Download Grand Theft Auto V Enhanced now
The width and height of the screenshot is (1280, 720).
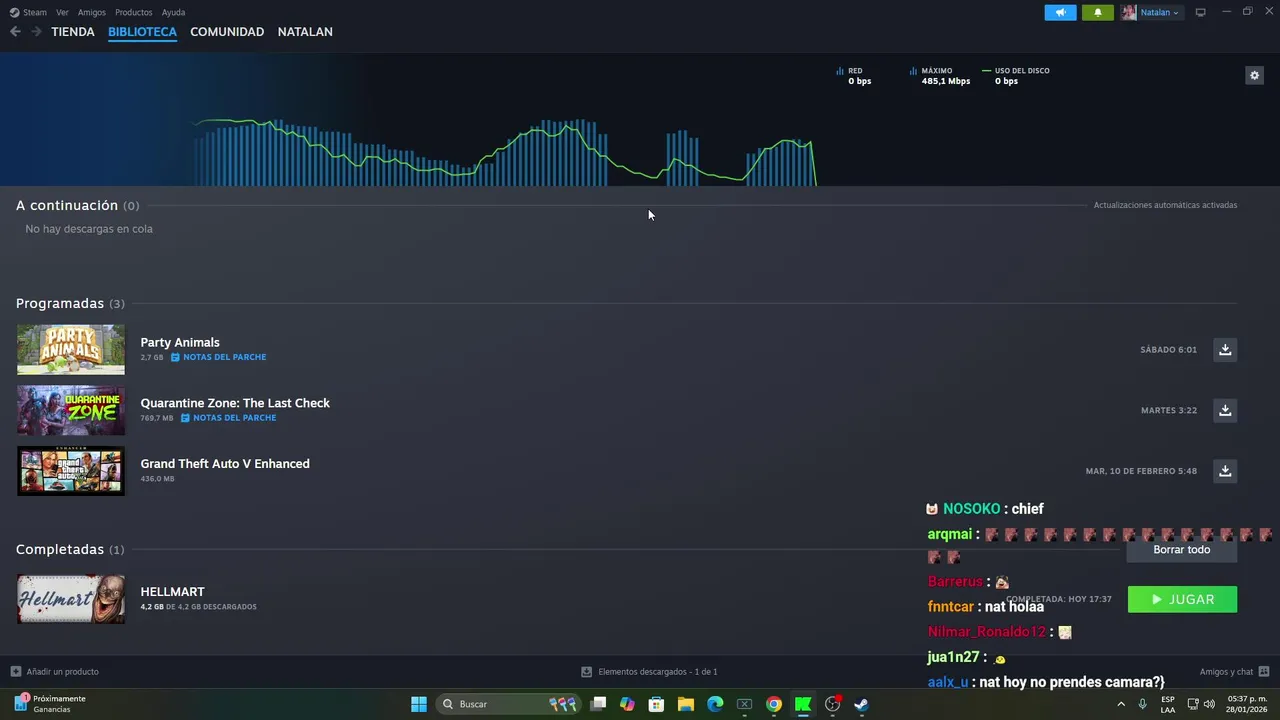coord(1225,470)
